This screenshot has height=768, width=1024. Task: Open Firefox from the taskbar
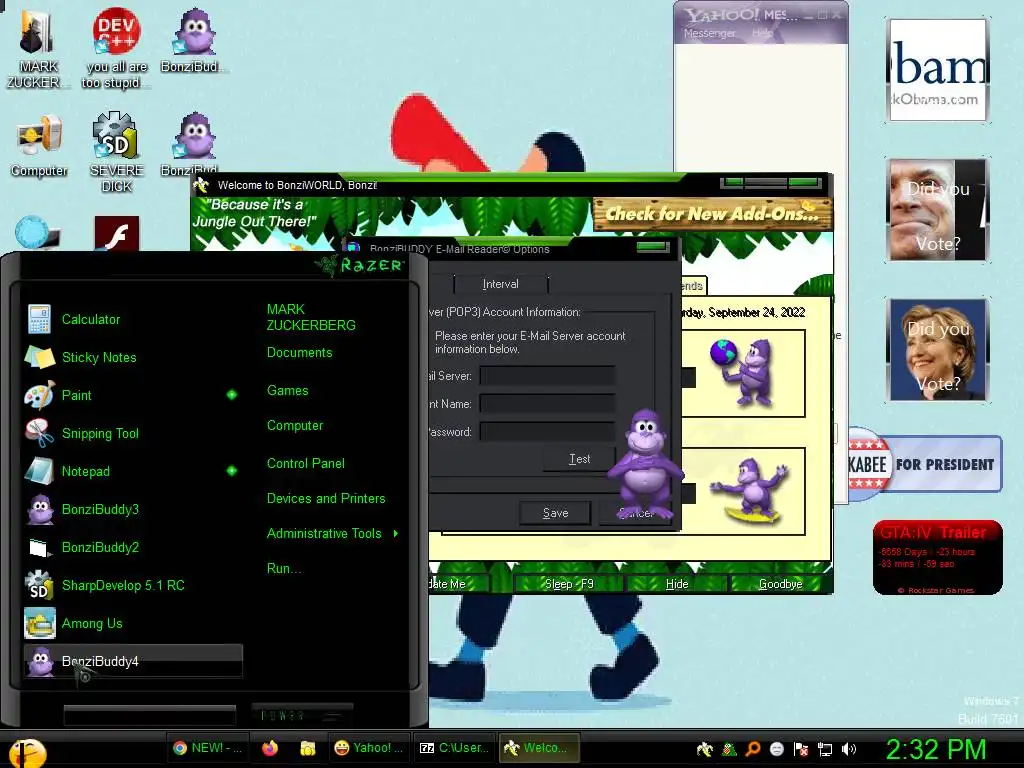click(x=270, y=748)
